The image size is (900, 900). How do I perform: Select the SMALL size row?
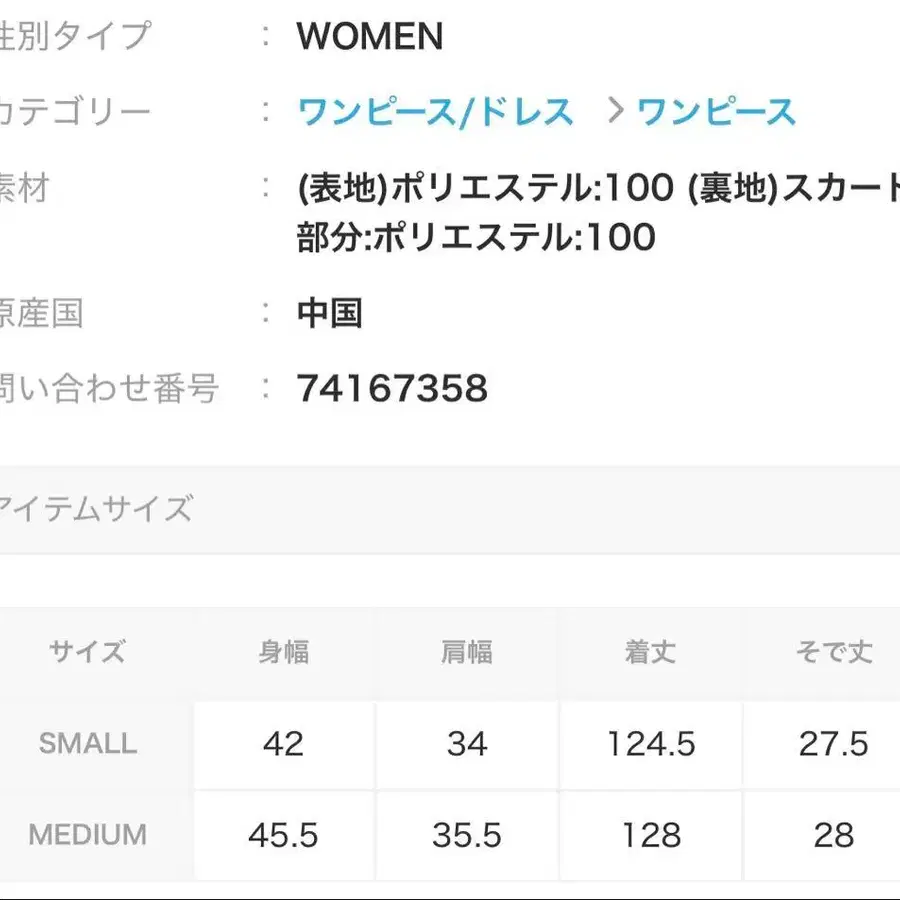[86, 744]
